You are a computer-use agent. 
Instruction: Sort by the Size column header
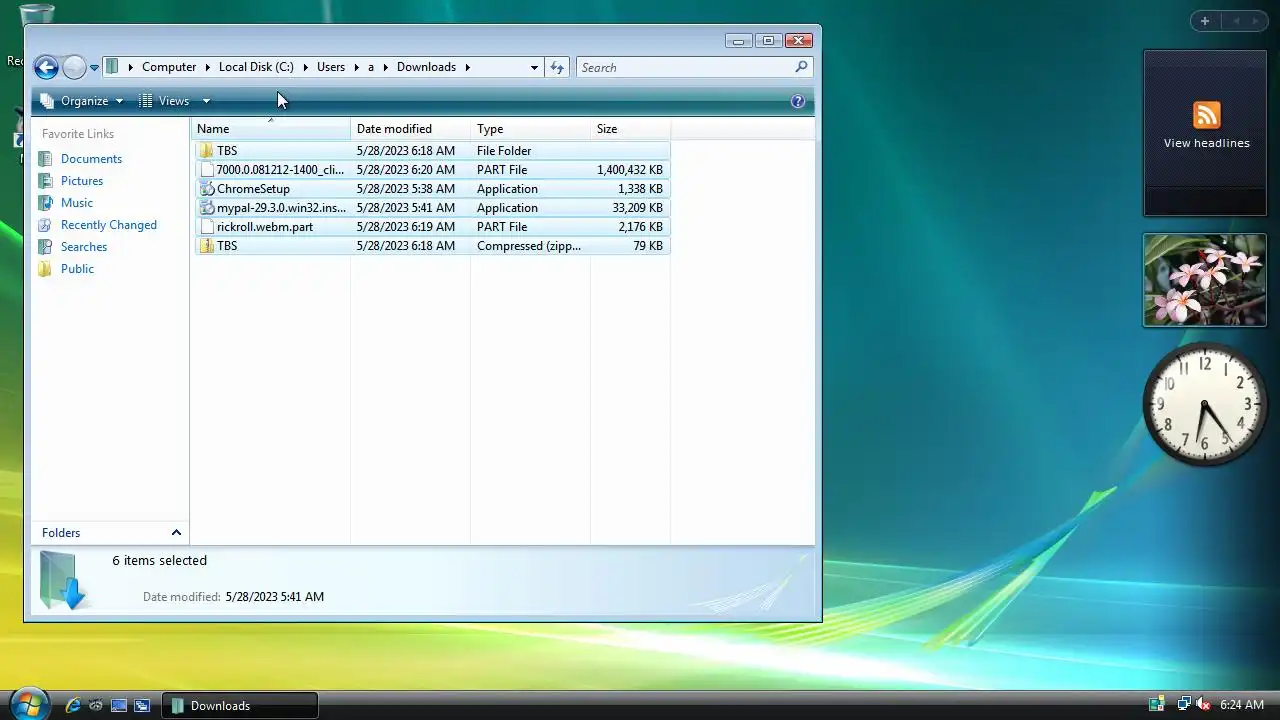pyautogui.click(x=630, y=129)
